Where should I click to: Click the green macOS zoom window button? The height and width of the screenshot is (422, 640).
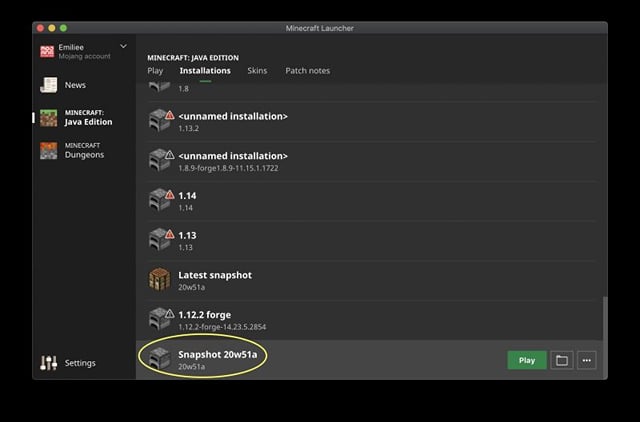click(63, 28)
